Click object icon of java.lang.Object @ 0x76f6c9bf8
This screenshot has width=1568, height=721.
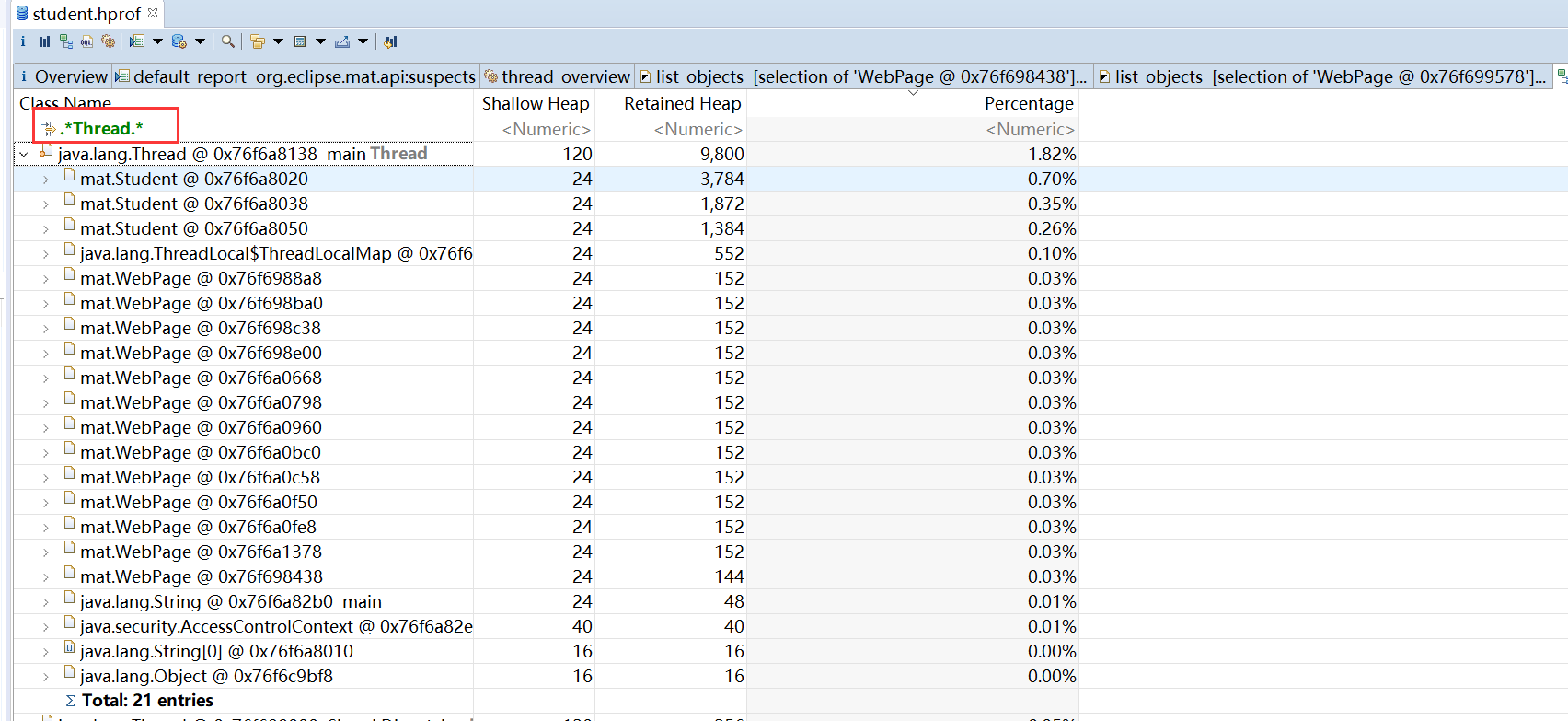(69, 673)
